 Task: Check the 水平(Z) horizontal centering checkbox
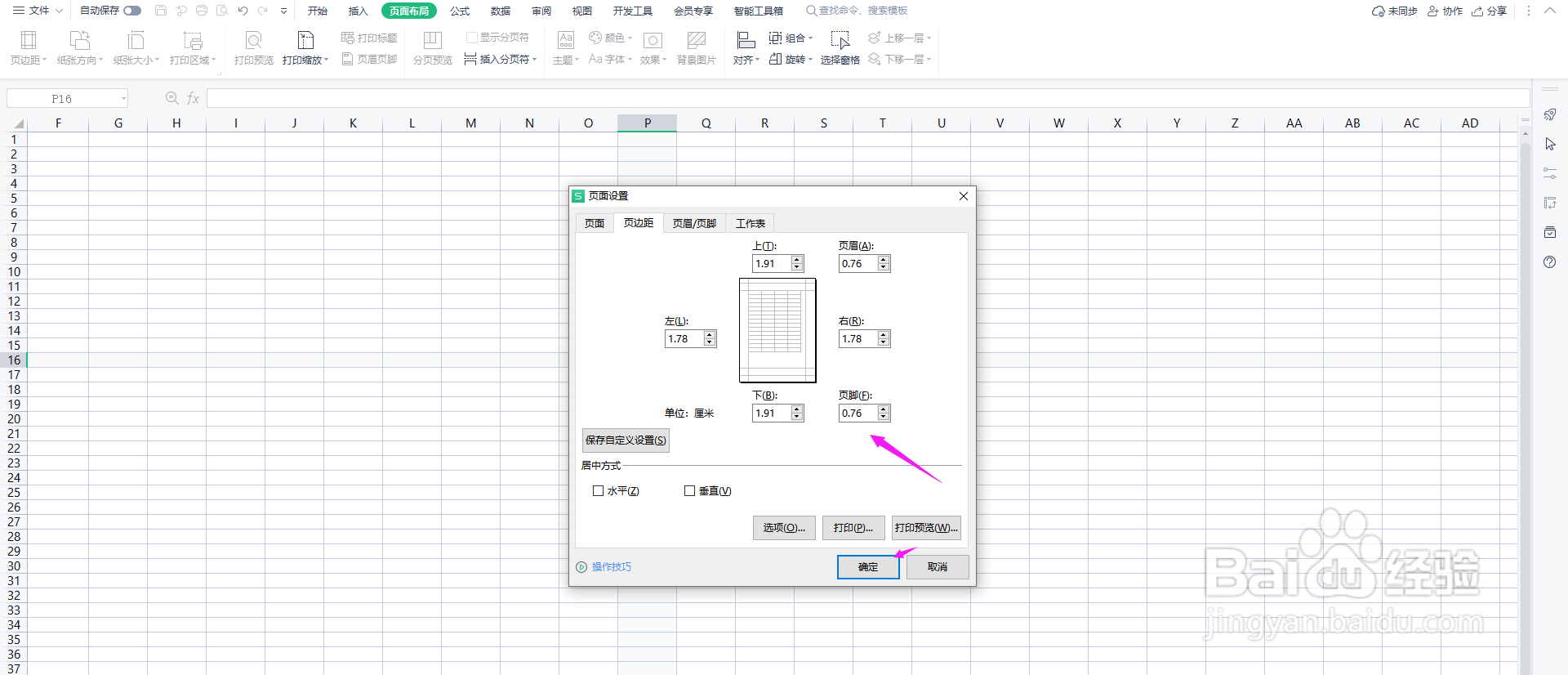598,490
